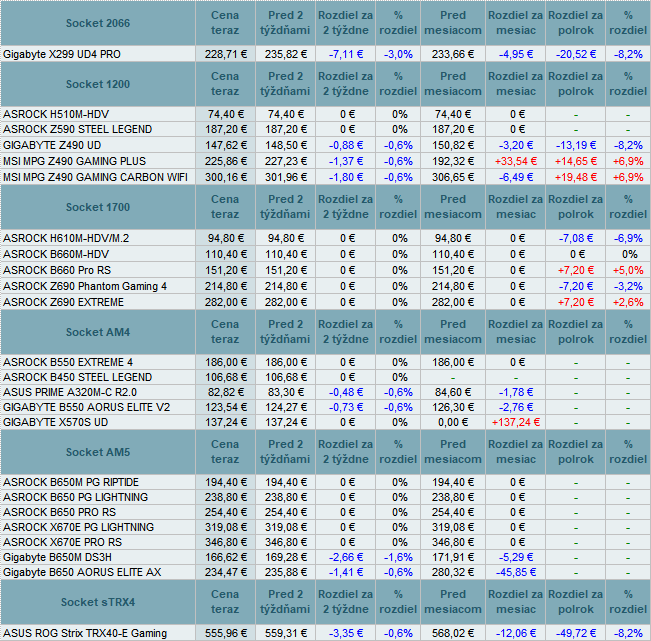Click ASROCK B450 STEEL LEGEND name
The image size is (651, 641).
pos(78,377)
